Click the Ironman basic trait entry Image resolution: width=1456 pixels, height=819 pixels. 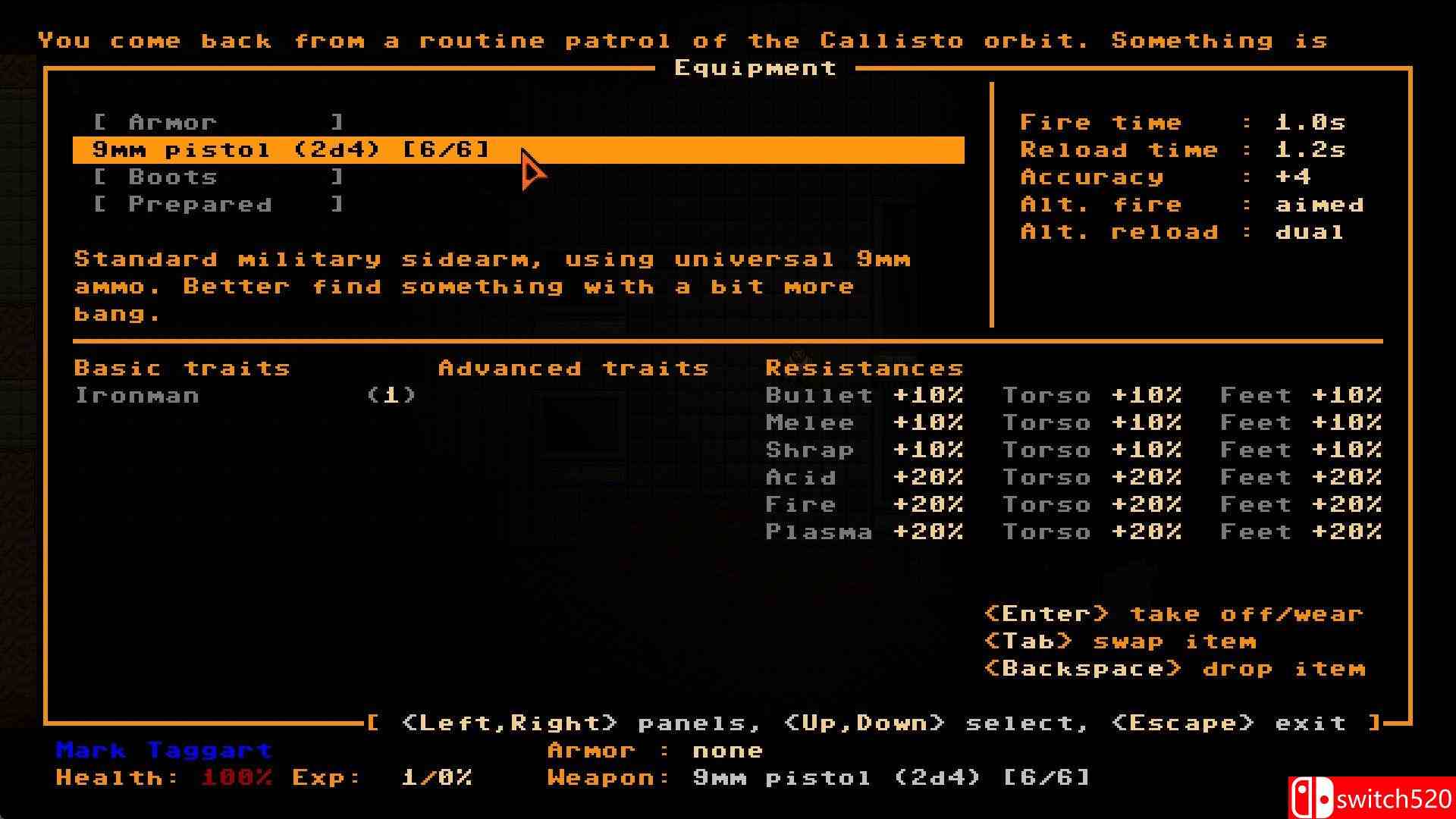pyautogui.click(x=137, y=395)
